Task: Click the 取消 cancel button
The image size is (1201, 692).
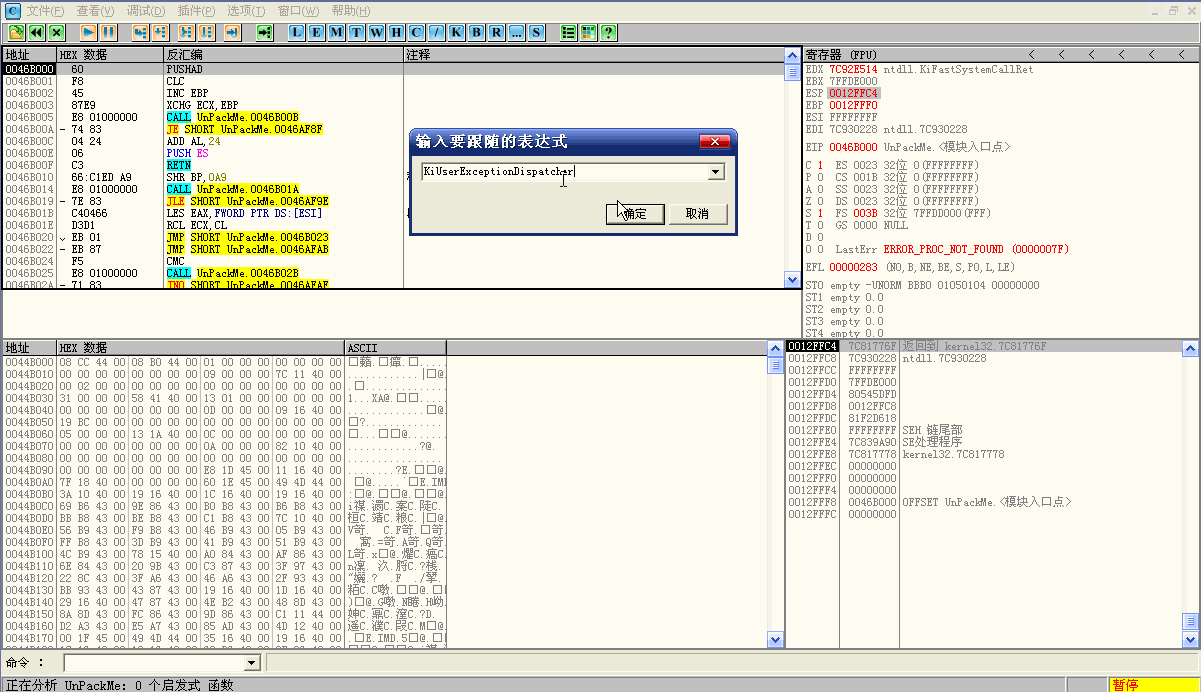Action: (697, 213)
